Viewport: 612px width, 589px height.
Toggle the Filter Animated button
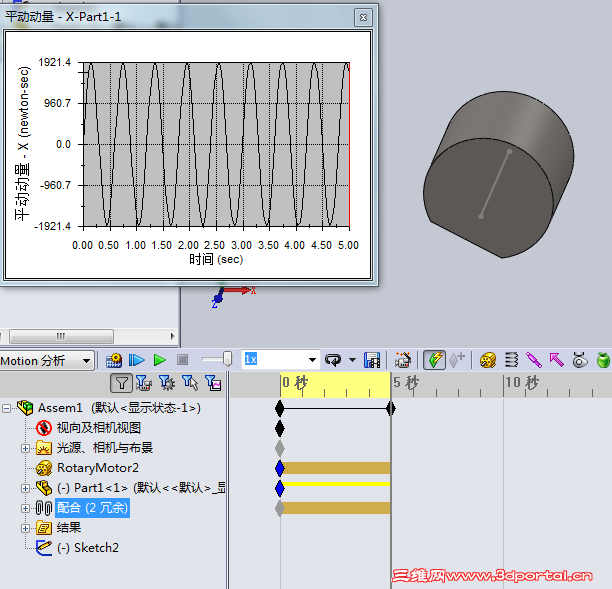(144, 383)
